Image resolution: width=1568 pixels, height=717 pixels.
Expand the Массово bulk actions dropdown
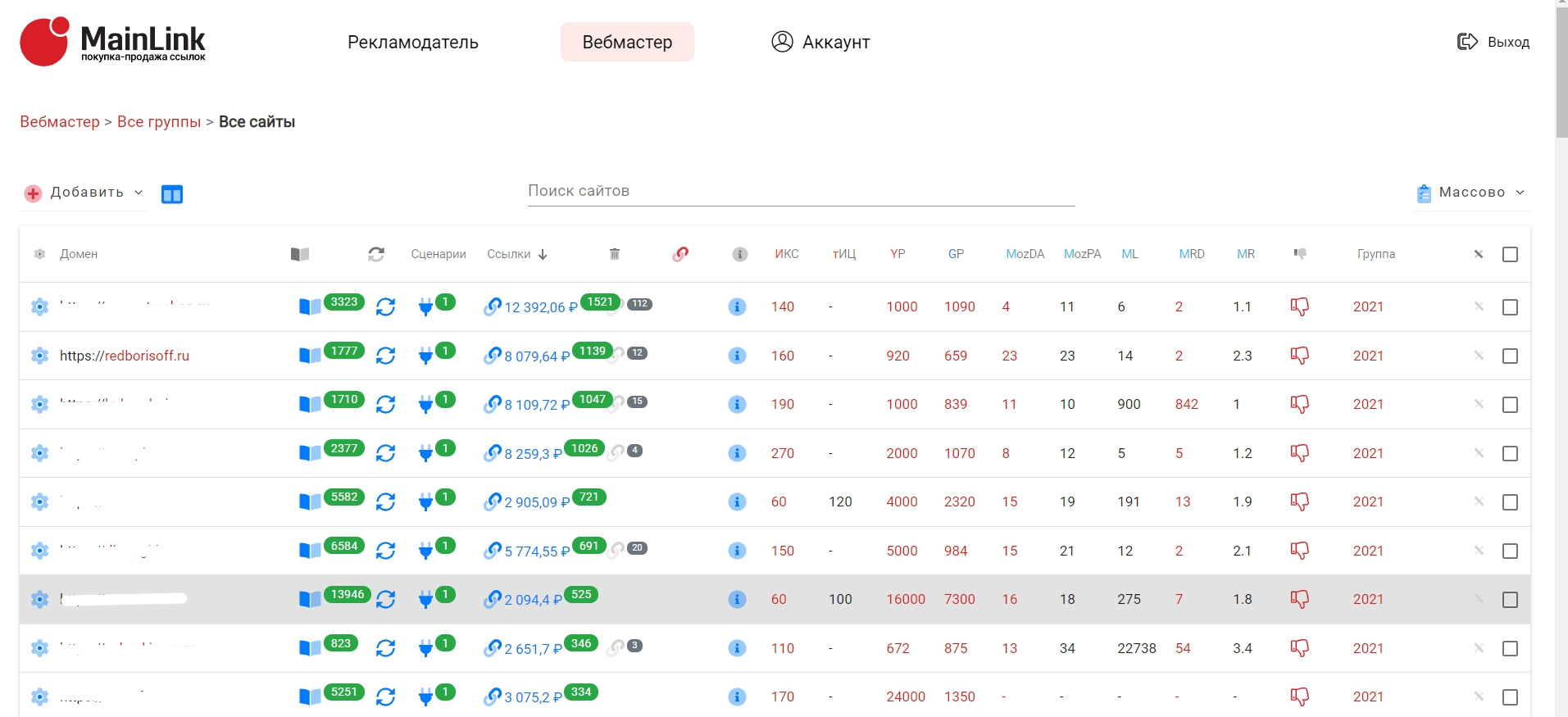coord(1471,193)
